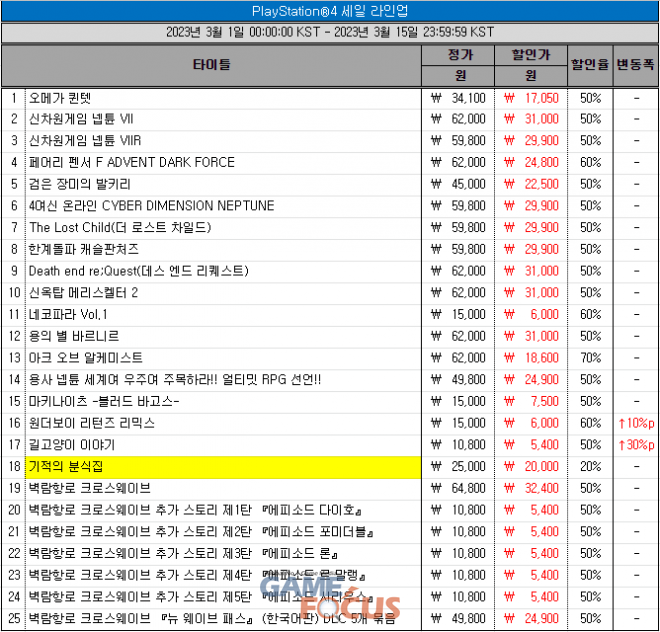The width and height of the screenshot is (660, 632).
Task: Click row number 13
Action: 14,358
